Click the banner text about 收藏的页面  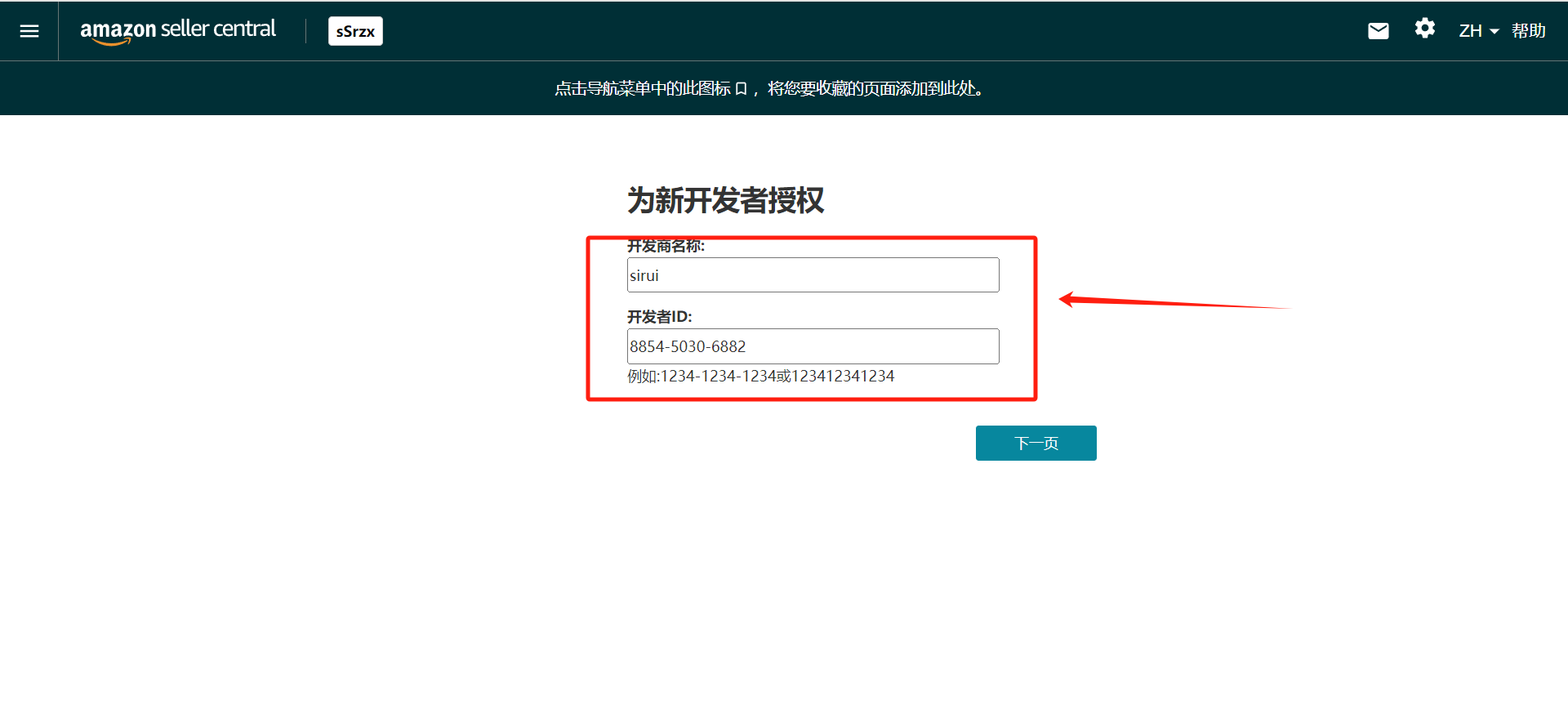coord(874,88)
